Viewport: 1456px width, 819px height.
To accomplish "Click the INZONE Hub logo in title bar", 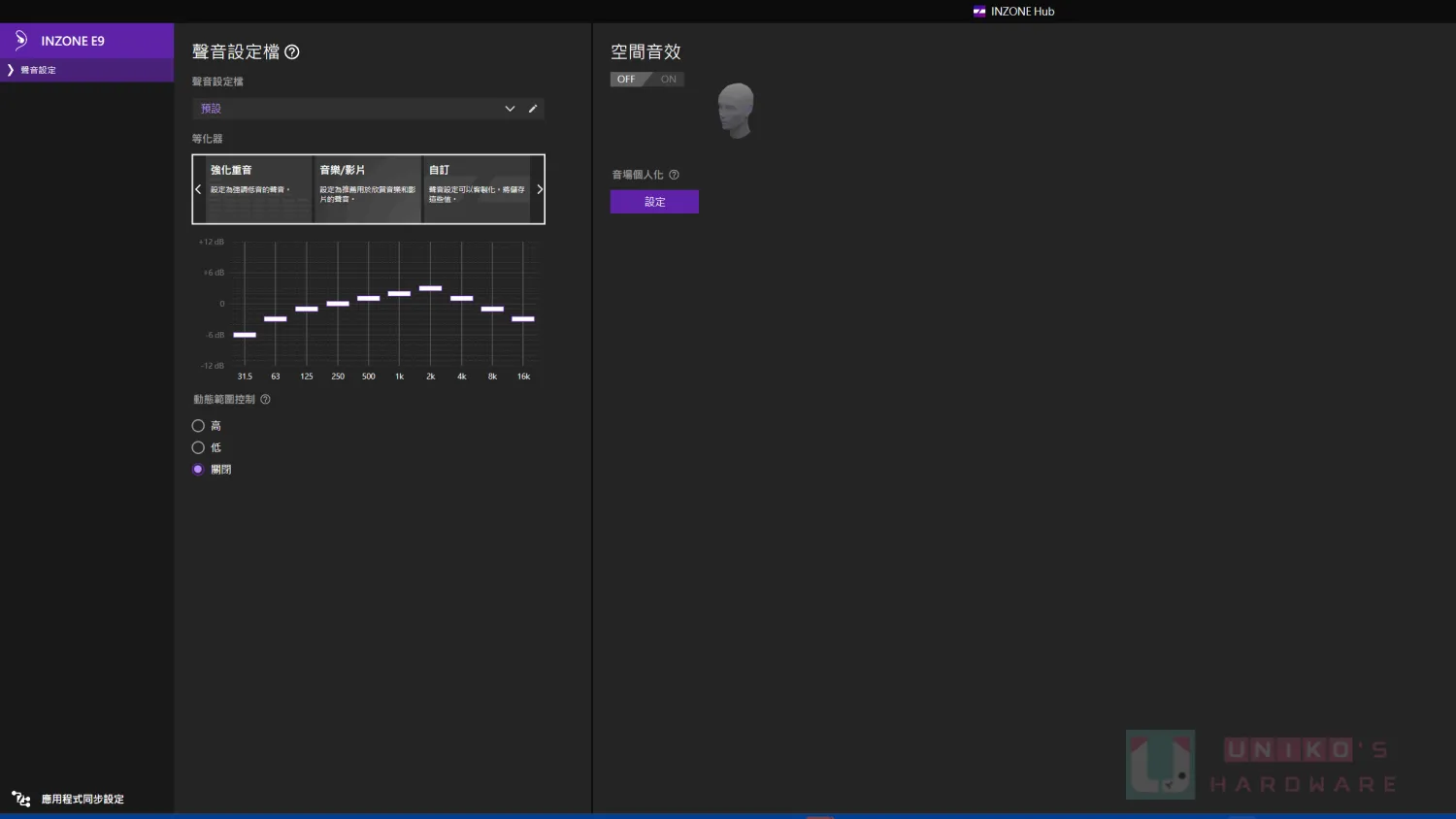I will pos(979,12).
